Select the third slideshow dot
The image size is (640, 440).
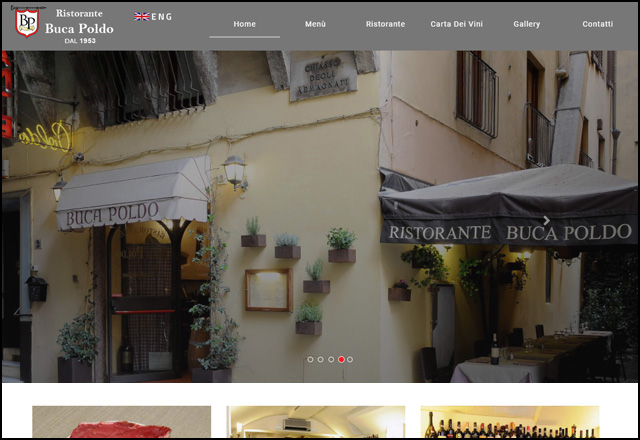(x=331, y=359)
